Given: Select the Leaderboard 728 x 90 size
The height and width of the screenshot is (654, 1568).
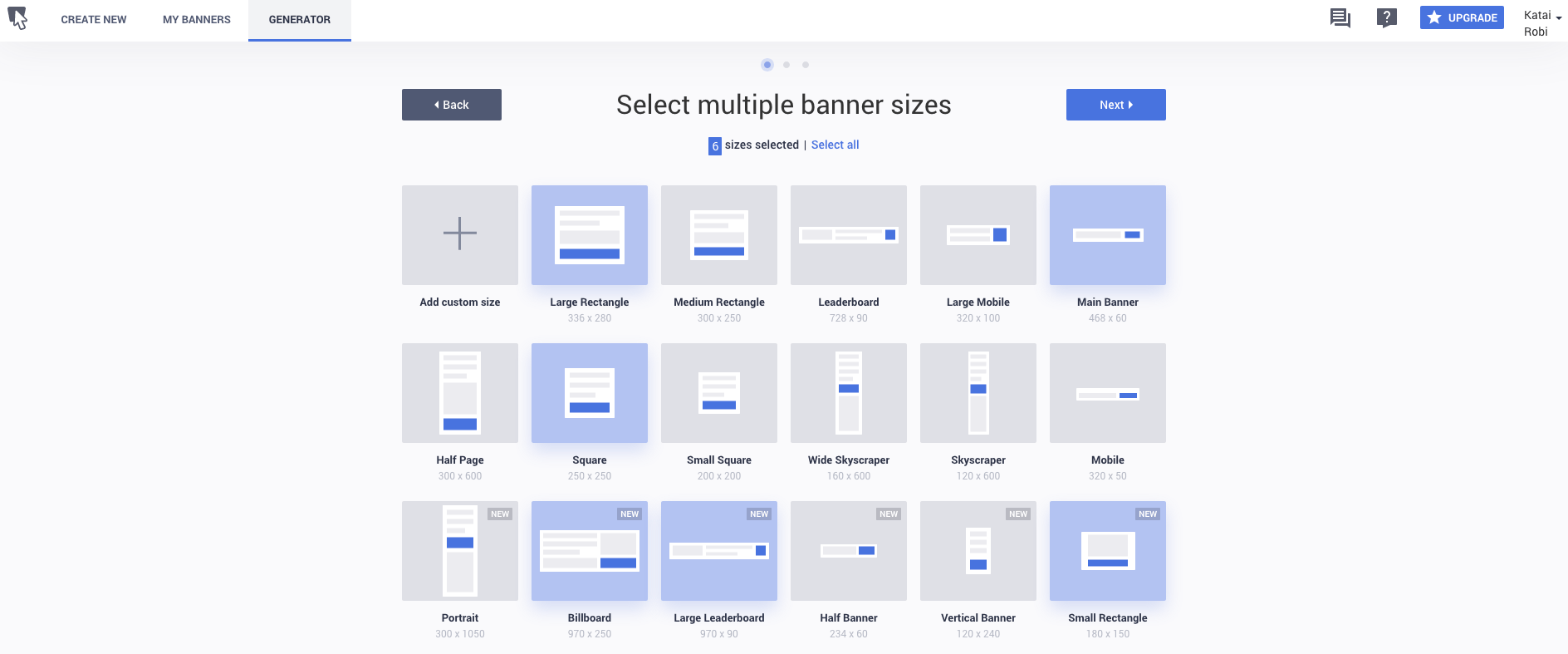Looking at the screenshot, I should point(849,235).
